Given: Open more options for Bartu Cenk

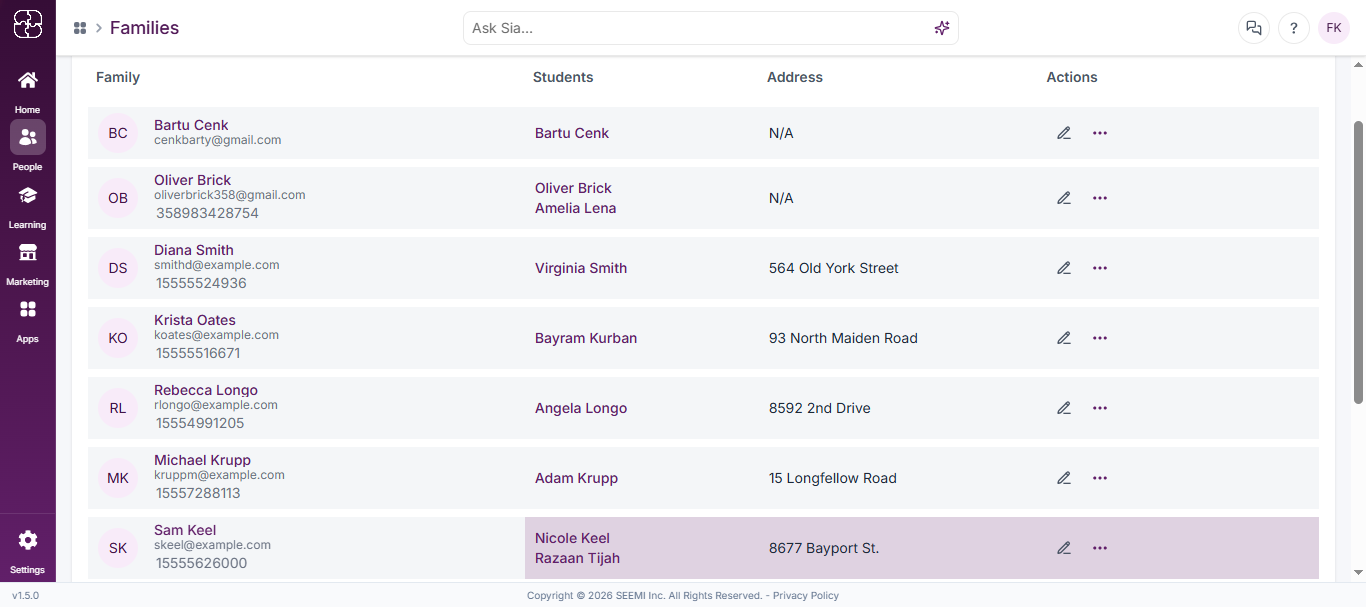Looking at the screenshot, I should (x=1100, y=133).
